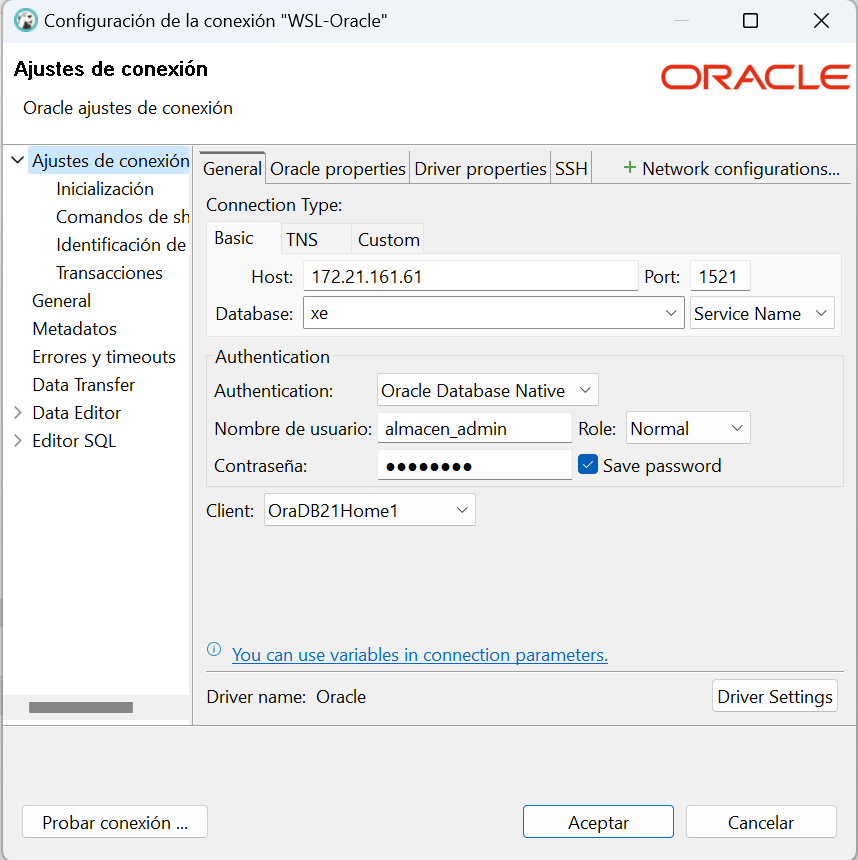
Task: Expand the Data Editor tree node
Action: [x=18, y=412]
